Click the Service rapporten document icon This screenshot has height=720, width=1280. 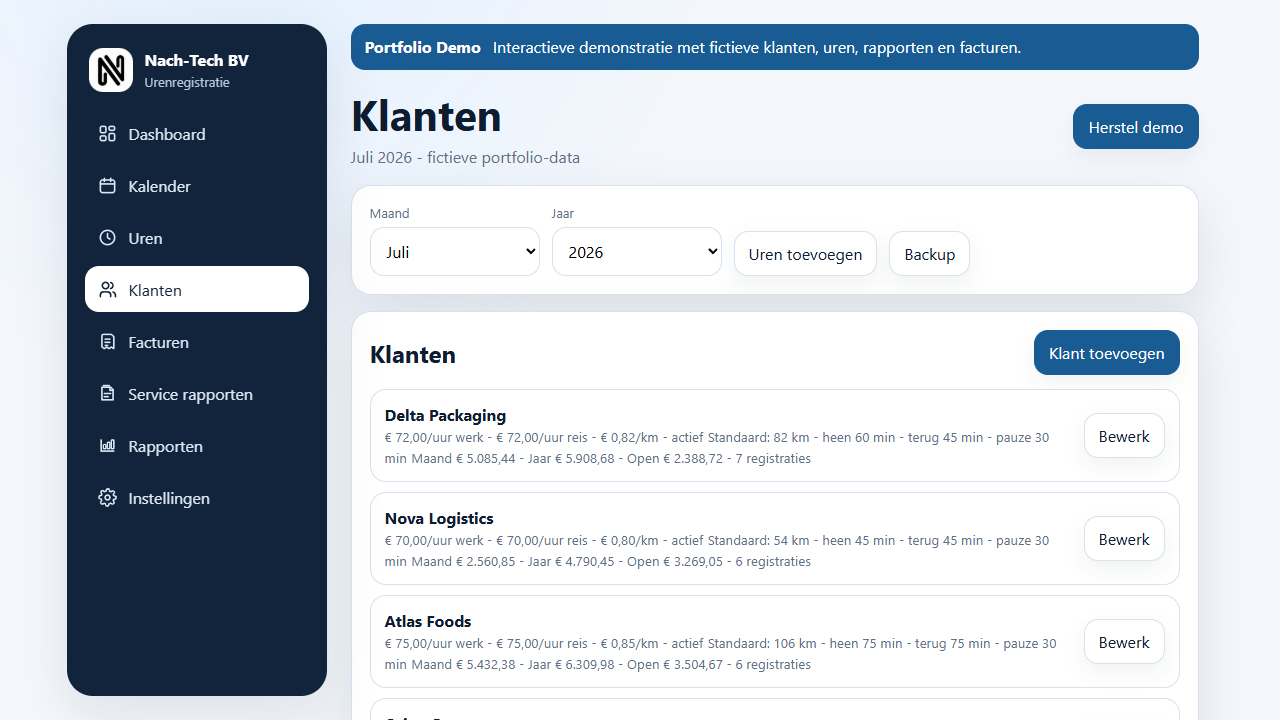108,394
